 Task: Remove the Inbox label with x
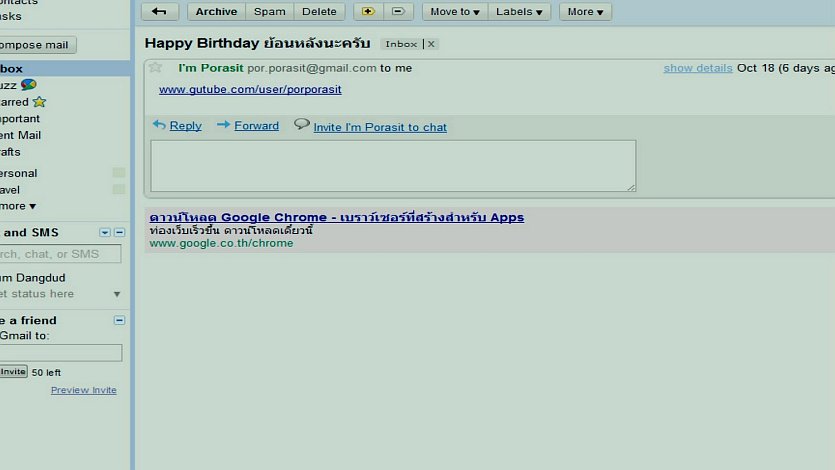point(431,45)
